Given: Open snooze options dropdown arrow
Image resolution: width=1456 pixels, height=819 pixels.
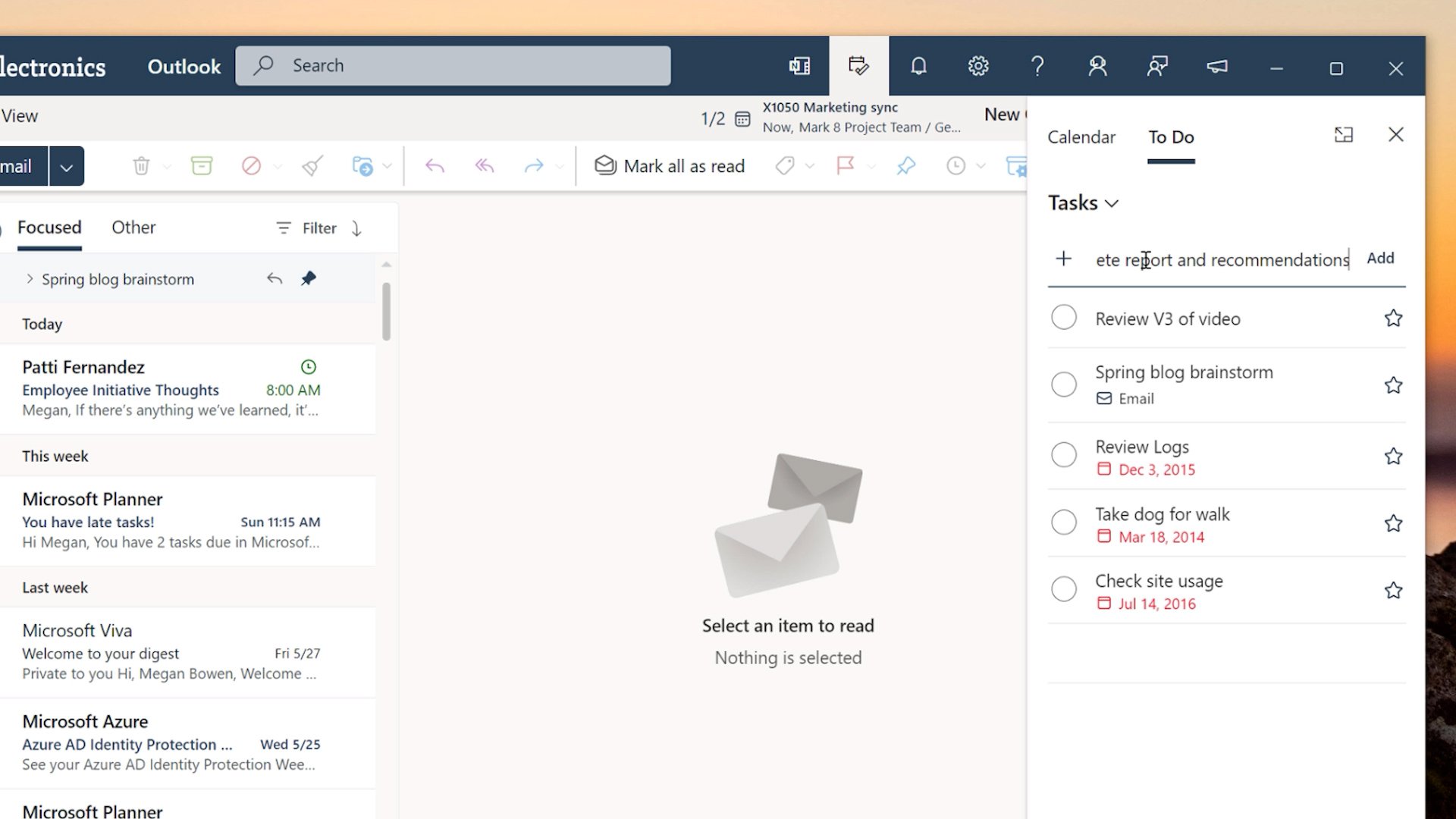Looking at the screenshot, I should [981, 166].
